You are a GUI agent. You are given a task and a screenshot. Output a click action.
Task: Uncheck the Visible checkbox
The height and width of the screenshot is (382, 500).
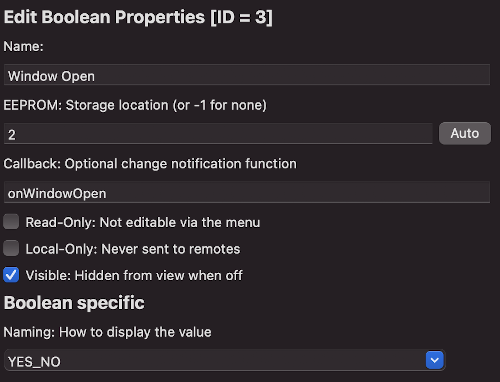tap(11, 275)
